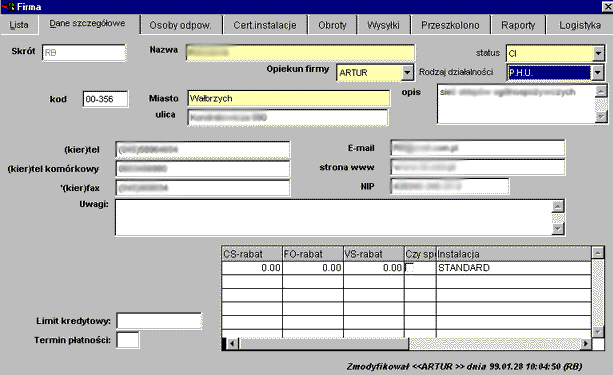
Task: Open the Raporty tab
Action: [x=518, y=25]
